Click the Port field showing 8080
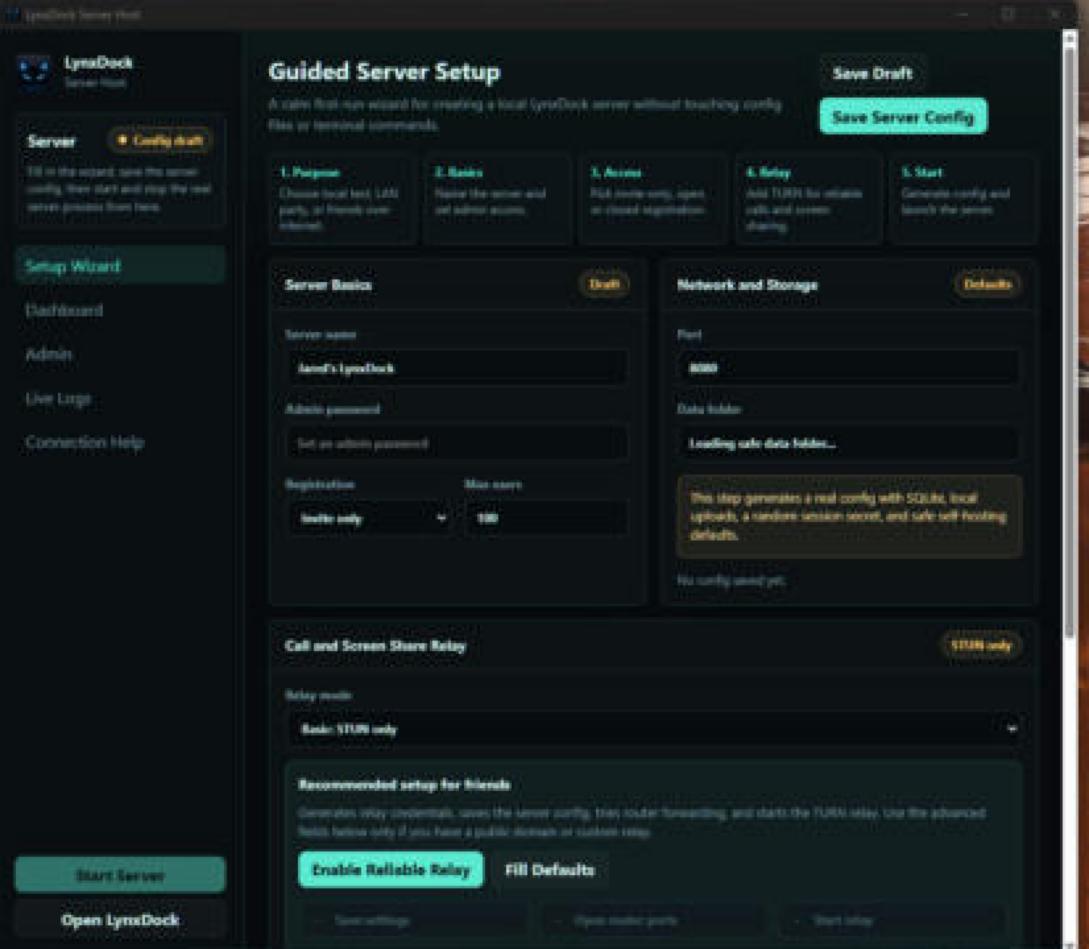 point(848,368)
